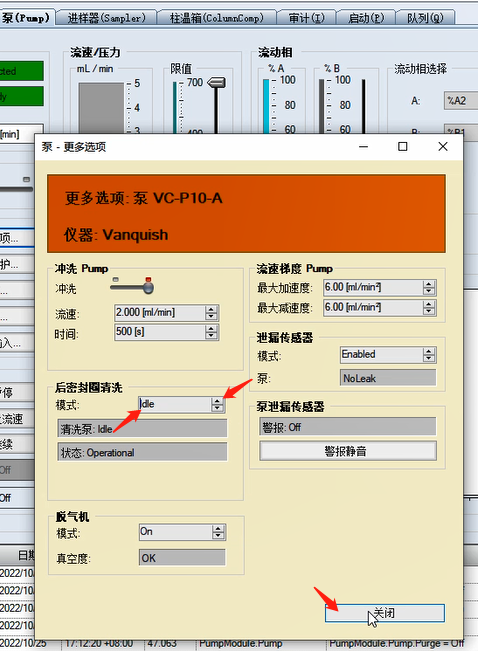Open the 泄漏传感器 模式 Enabled dropdown
478x651 pixels.
point(381,355)
